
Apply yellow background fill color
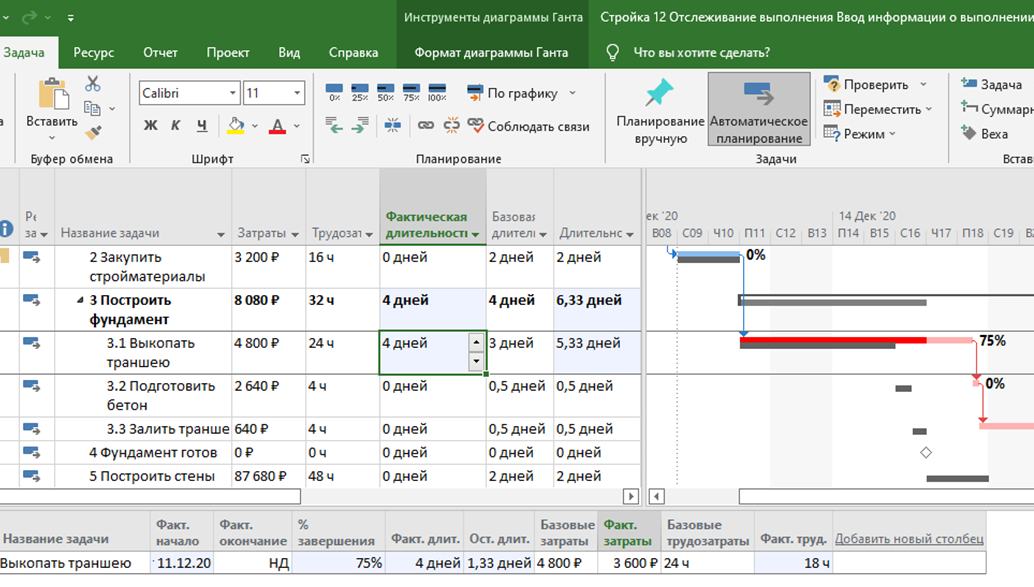coord(235,125)
